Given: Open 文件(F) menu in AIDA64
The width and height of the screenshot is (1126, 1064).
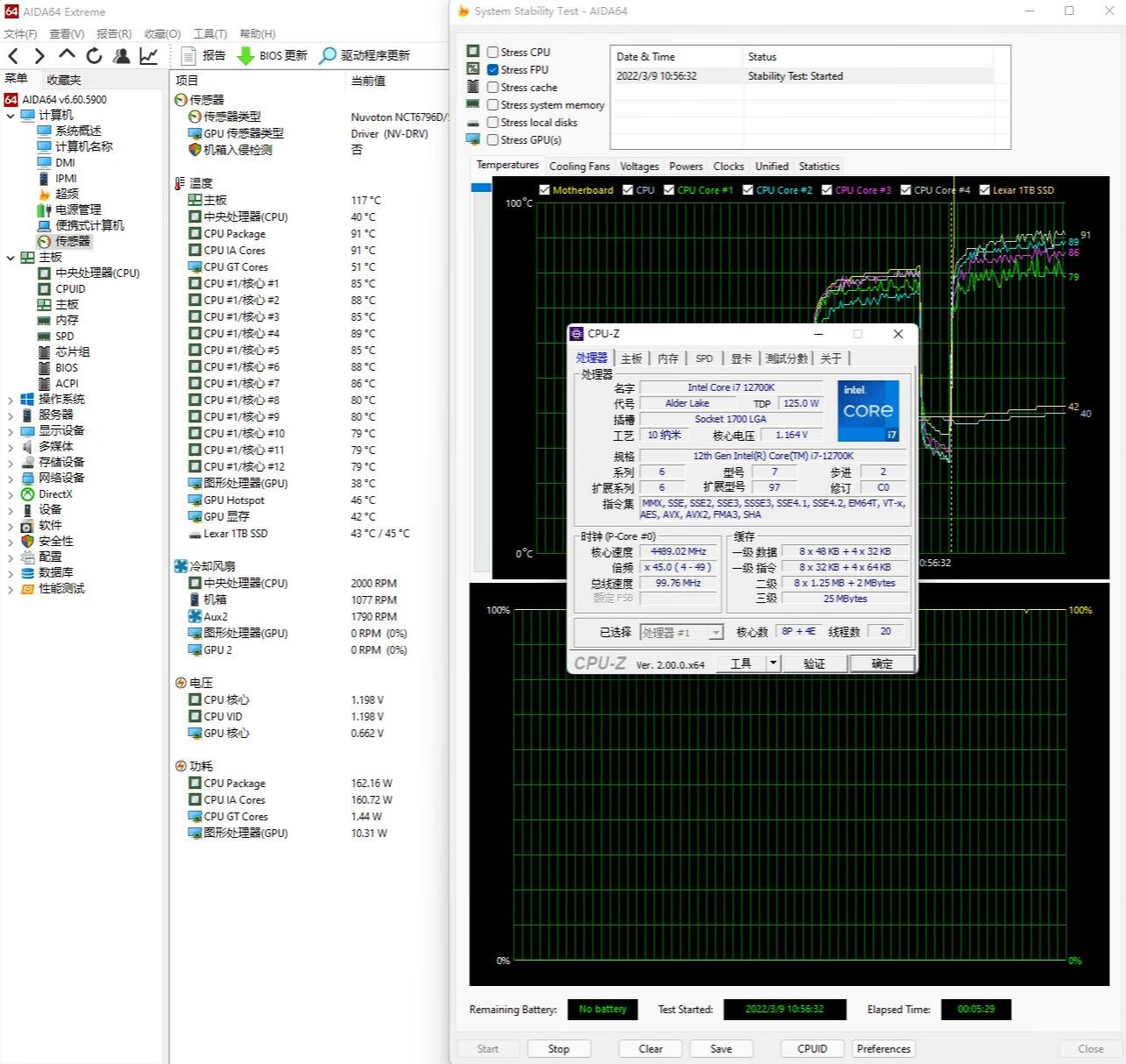Looking at the screenshot, I should tap(20, 33).
